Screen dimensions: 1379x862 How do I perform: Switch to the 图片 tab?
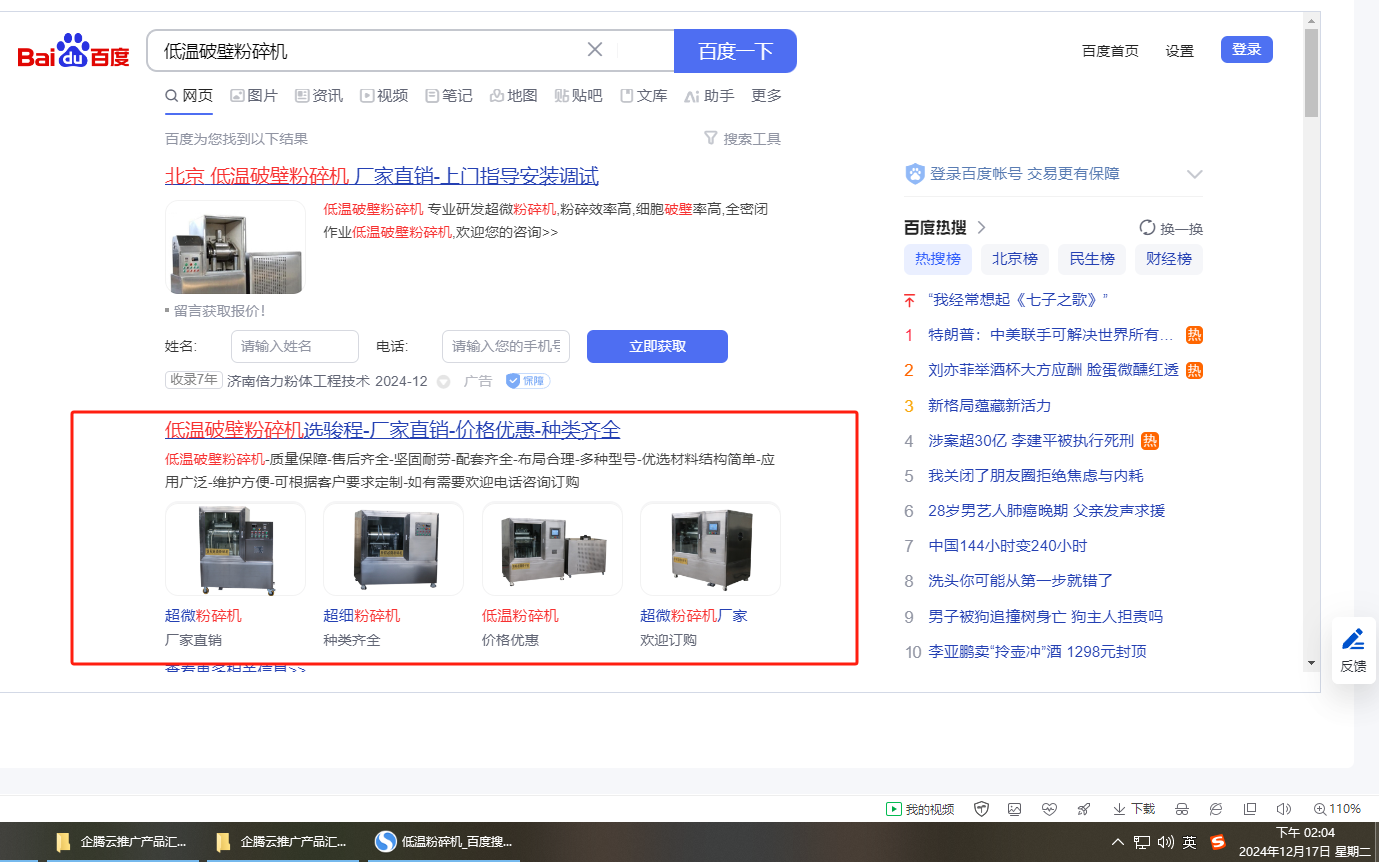(x=254, y=96)
